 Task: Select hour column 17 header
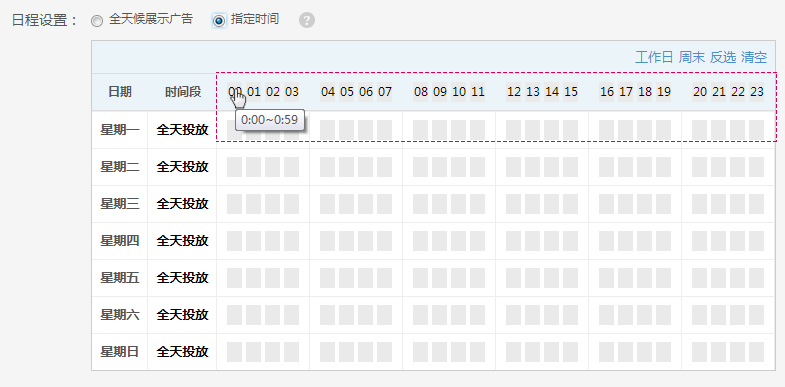click(626, 92)
